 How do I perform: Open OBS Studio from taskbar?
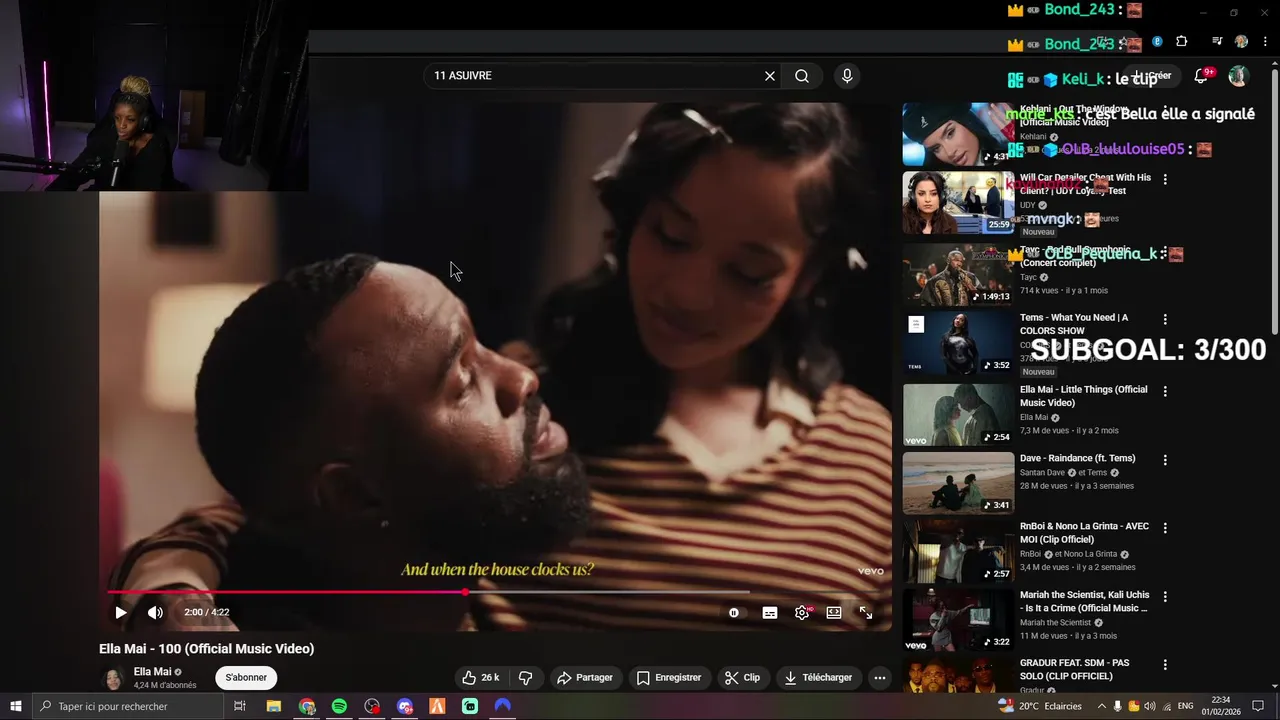372,706
